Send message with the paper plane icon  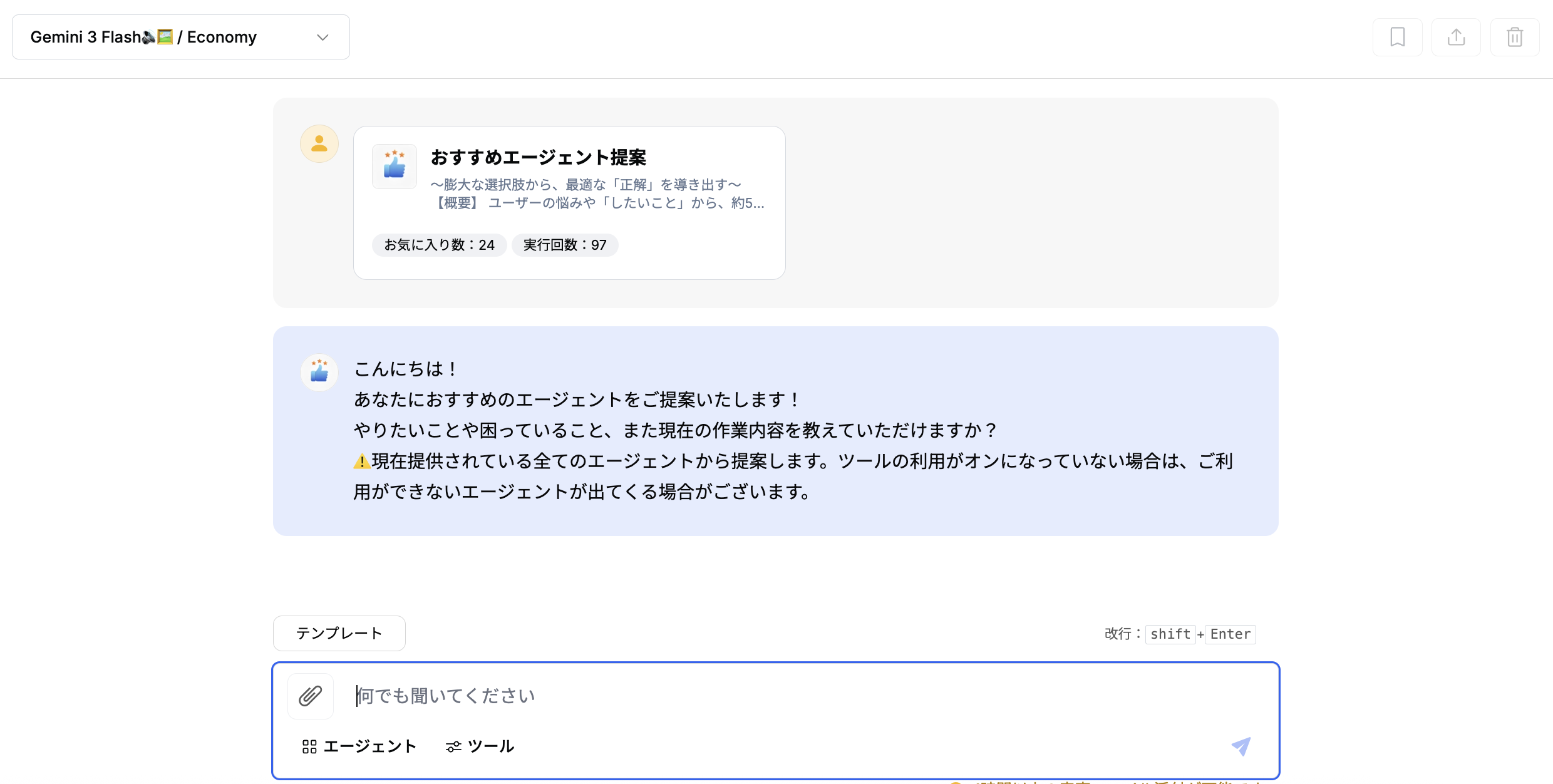click(x=1241, y=746)
